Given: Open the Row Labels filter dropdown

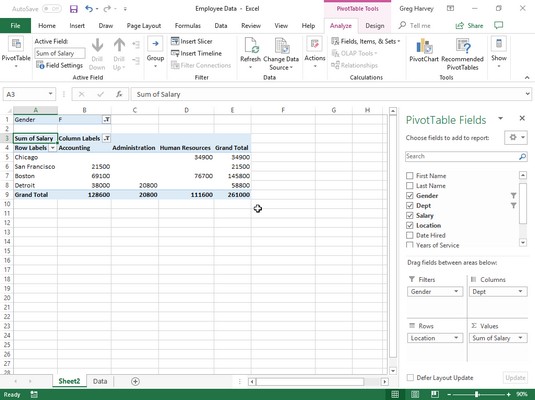Looking at the screenshot, I should coord(53,148).
